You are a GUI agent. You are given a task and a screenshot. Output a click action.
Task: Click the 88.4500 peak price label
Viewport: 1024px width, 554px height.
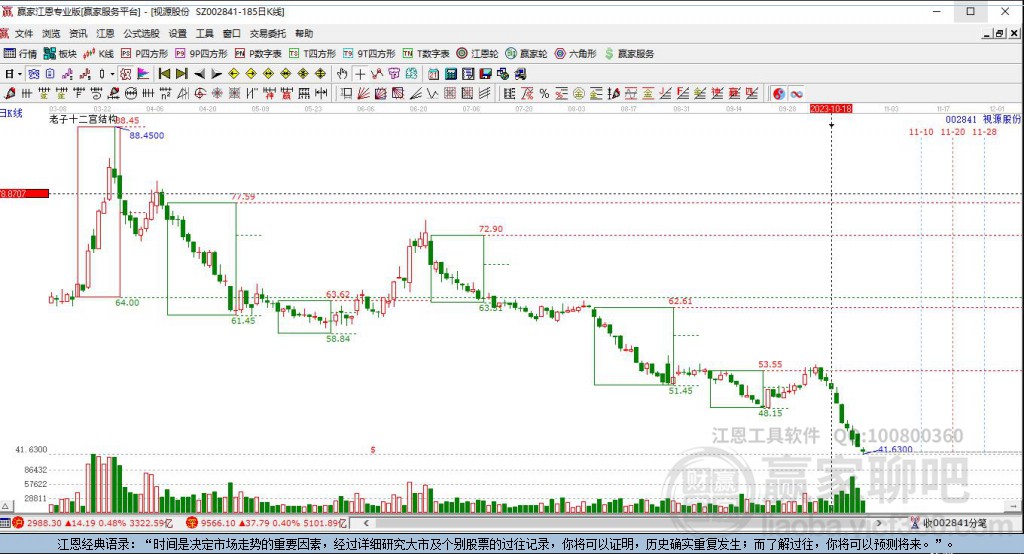coord(147,135)
